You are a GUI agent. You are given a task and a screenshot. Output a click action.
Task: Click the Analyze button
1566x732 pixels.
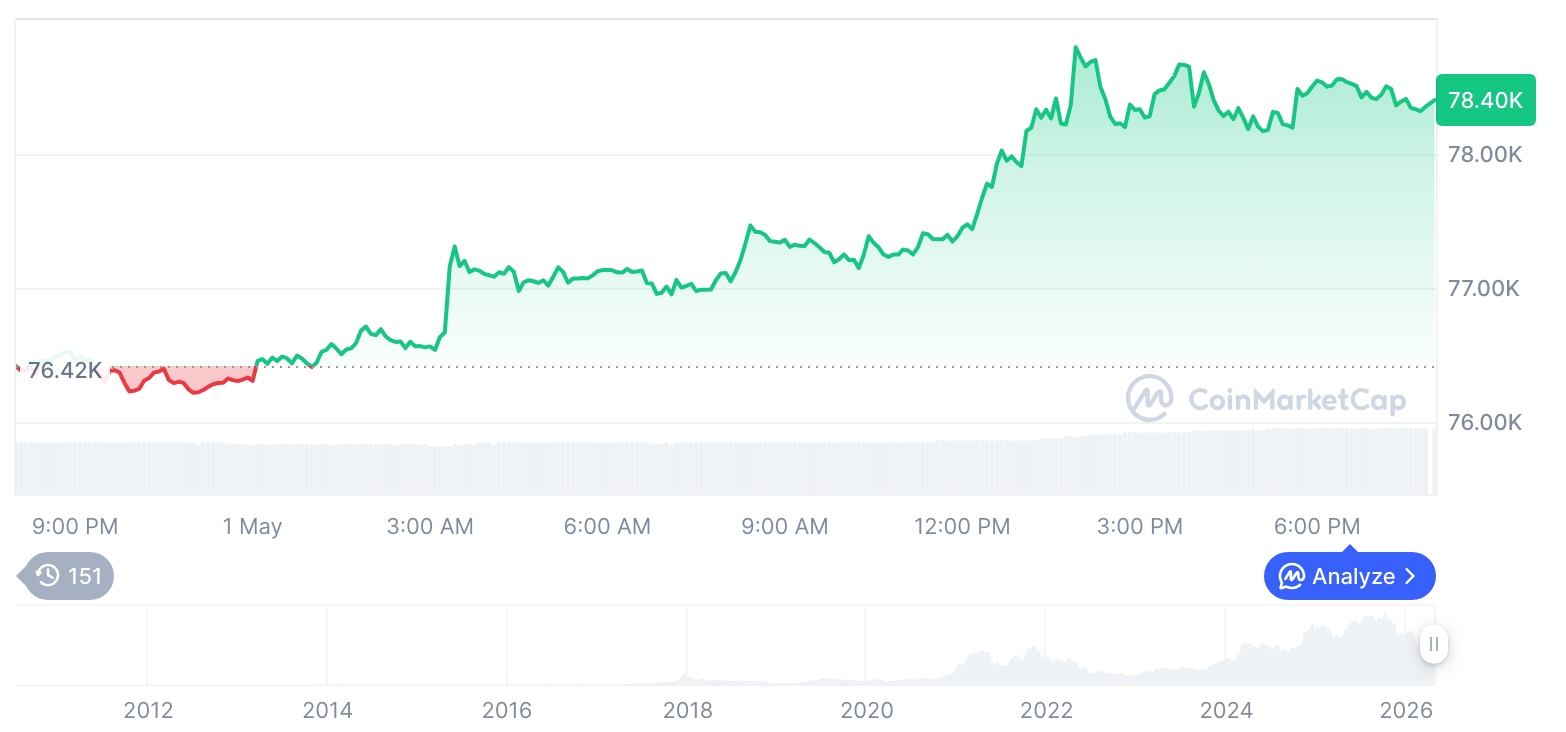pyautogui.click(x=1349, y=576)
